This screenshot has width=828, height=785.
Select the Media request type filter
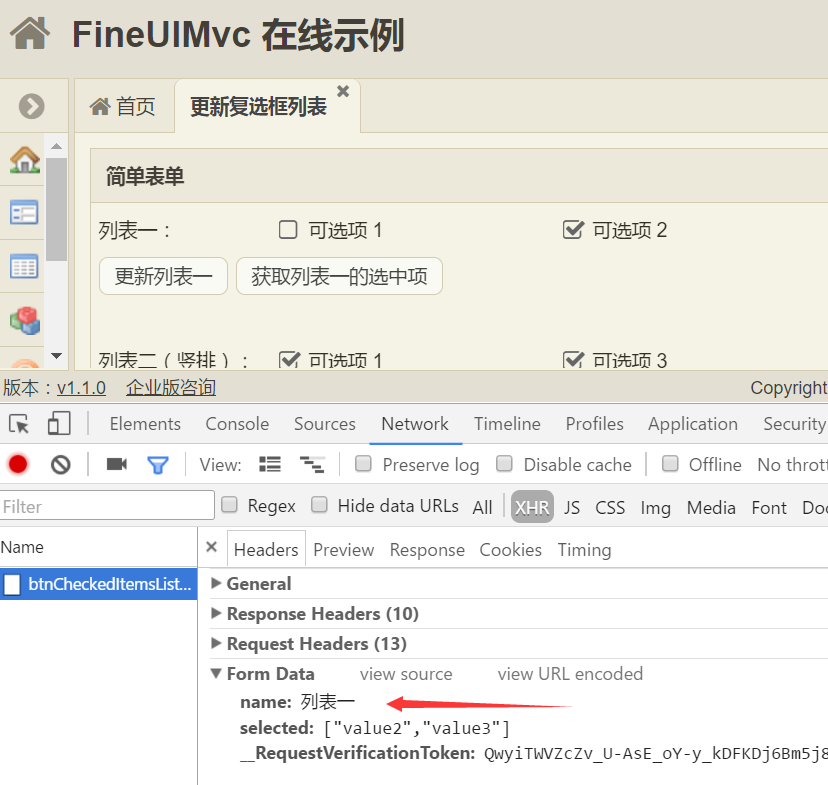pyautogui.click(x=711, y=507)
